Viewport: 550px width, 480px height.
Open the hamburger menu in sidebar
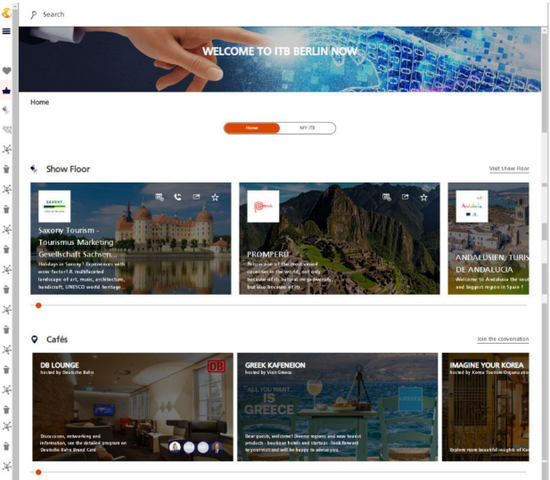click(x=6, y=32)
